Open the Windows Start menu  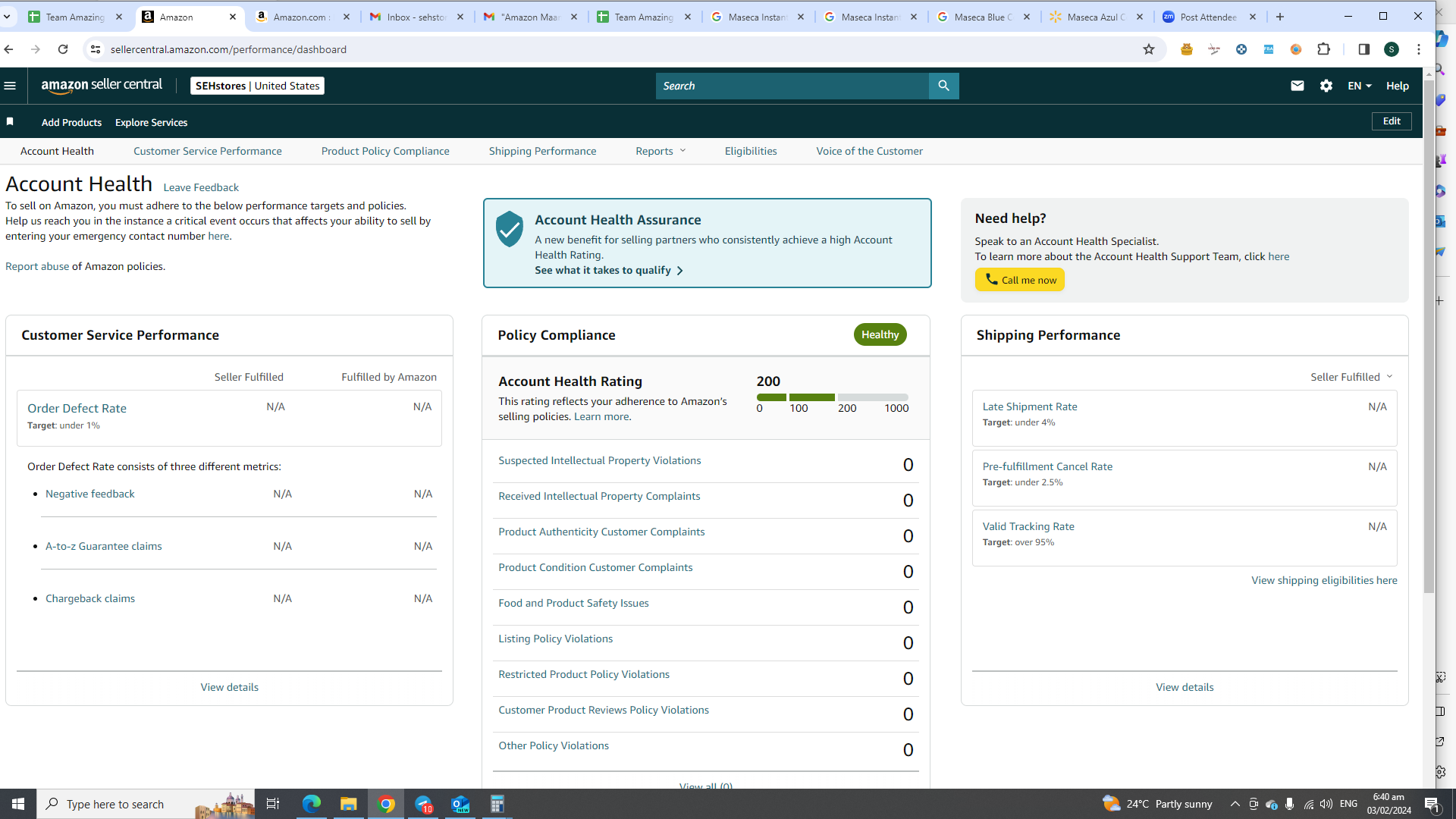18,804
